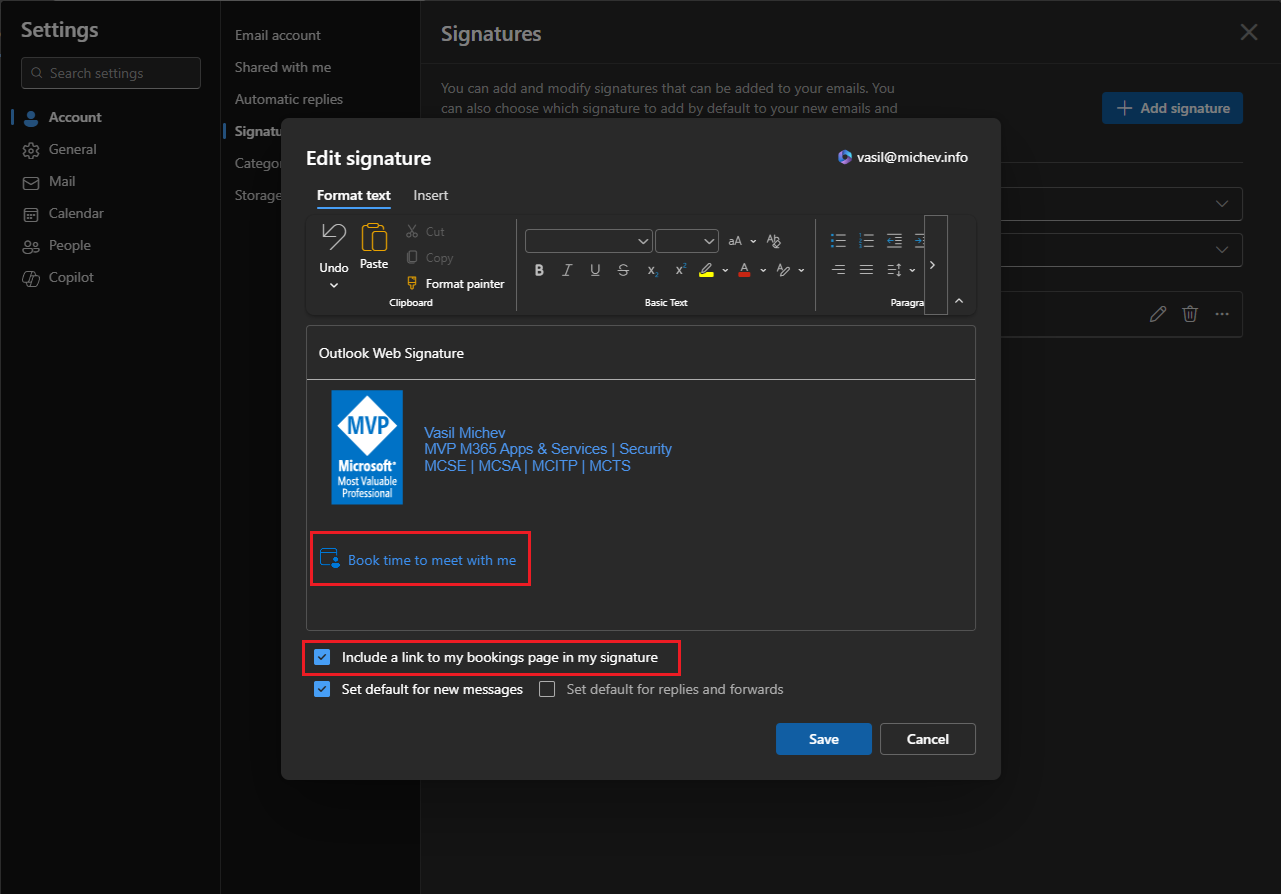The width and height of the screenshot is (1281, 894).
Task: Justify the paragraph text
Action: click(x=867, y=270)
